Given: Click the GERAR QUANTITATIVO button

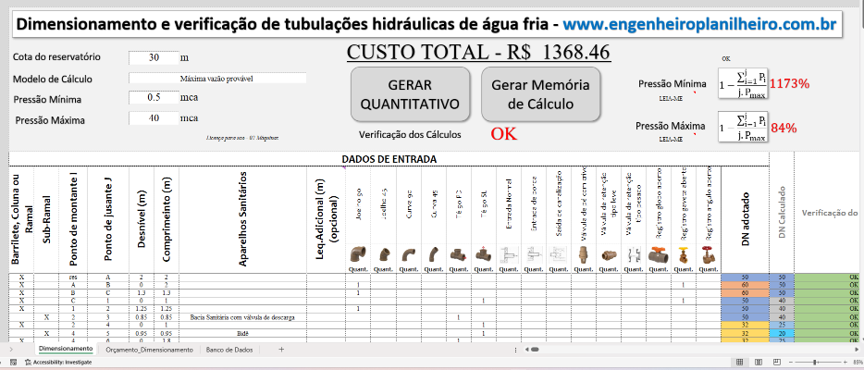Looking at the screenshot, I should click(410, 94).
